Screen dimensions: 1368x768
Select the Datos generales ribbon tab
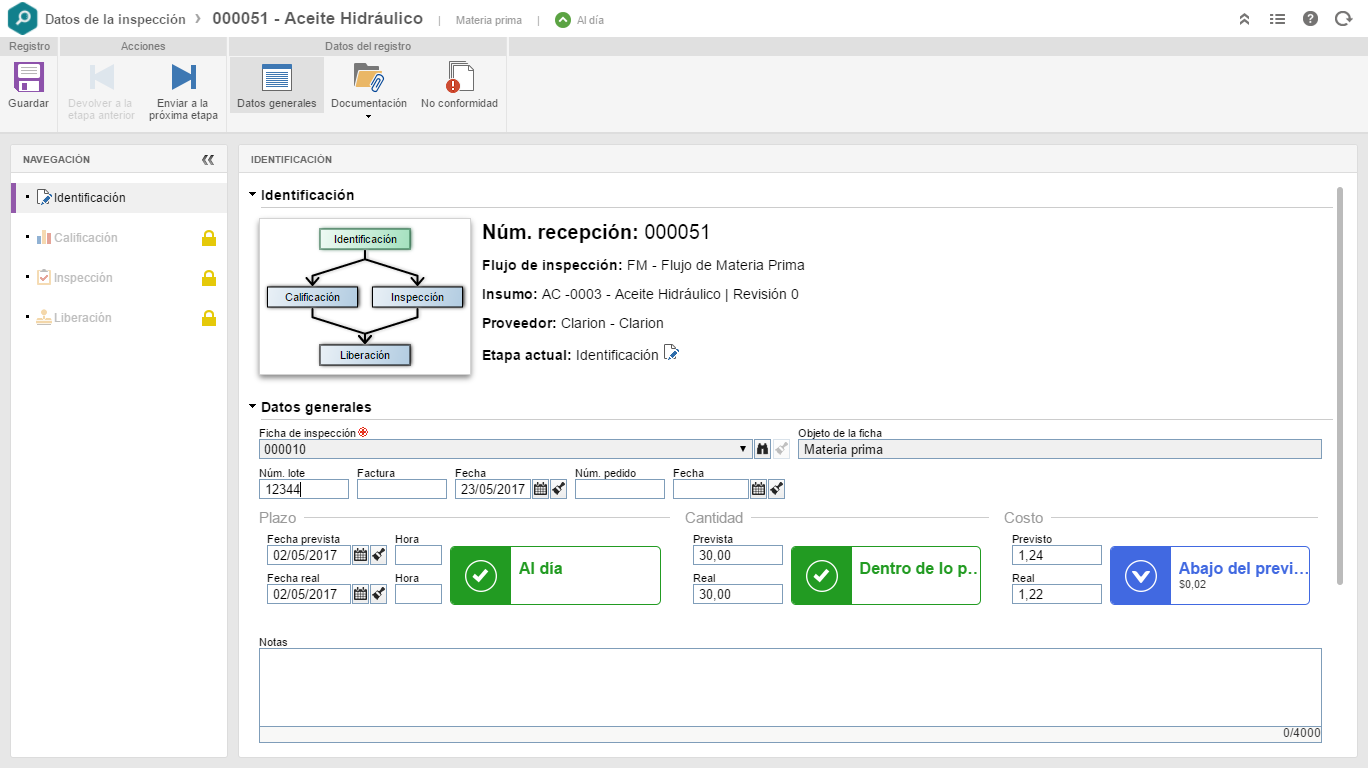tap(277, 85)
